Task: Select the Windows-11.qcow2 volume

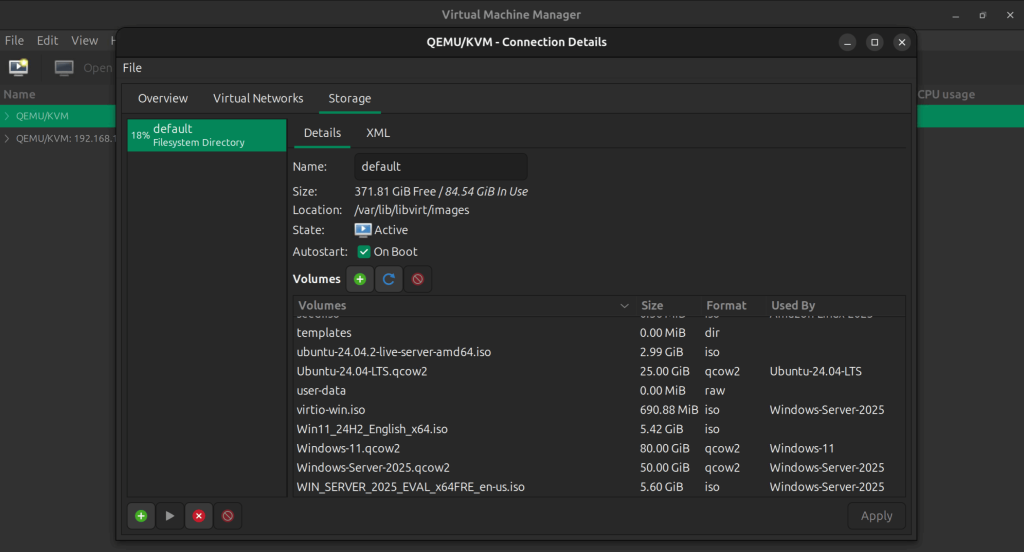Action: coord(600,448)
